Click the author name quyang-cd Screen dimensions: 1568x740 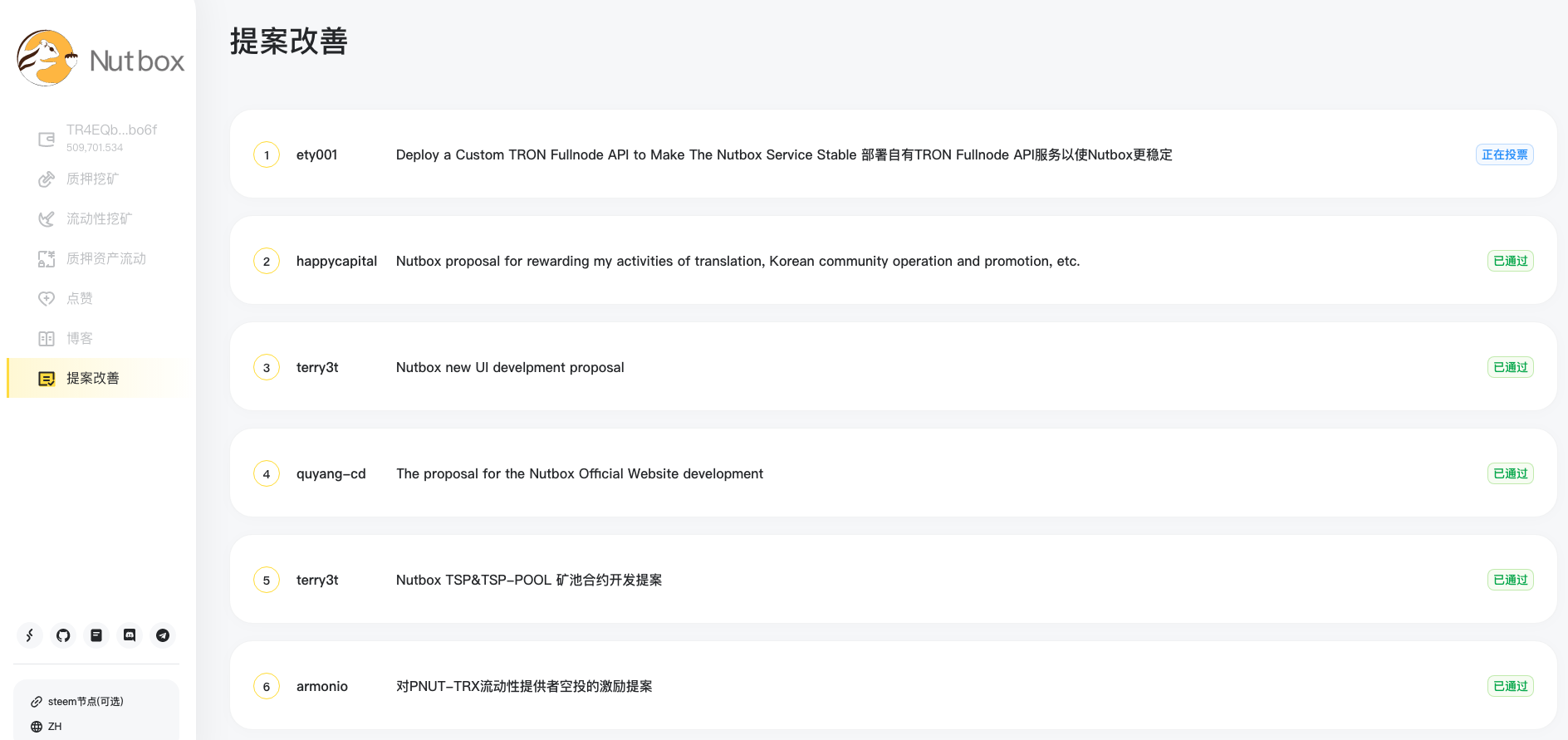click(331, 473)
